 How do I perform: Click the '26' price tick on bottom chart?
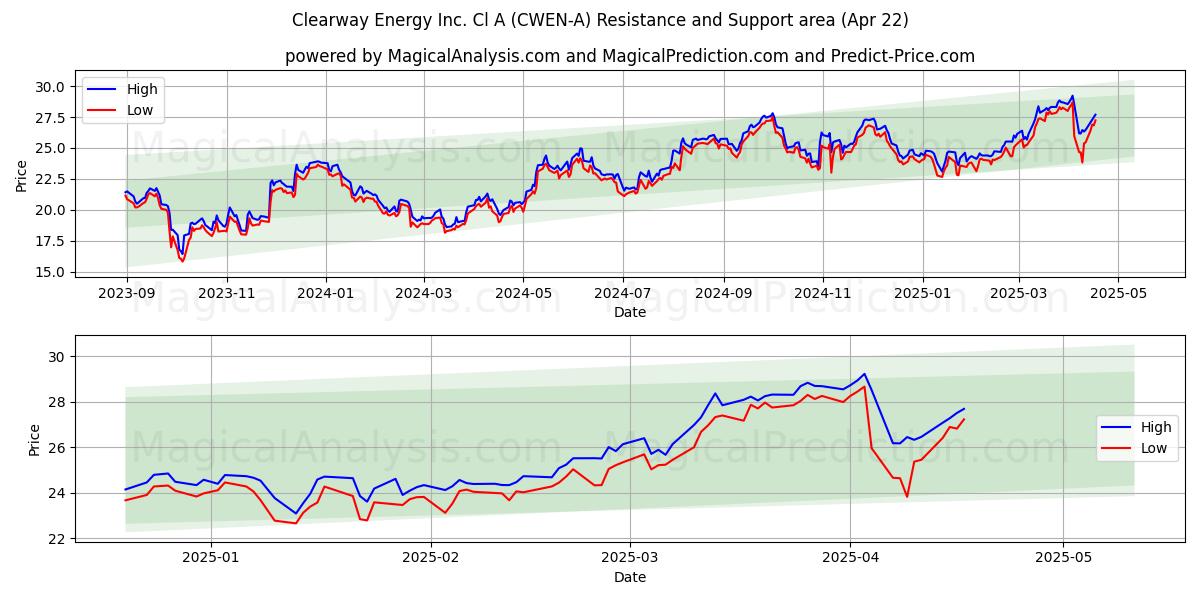59,448
